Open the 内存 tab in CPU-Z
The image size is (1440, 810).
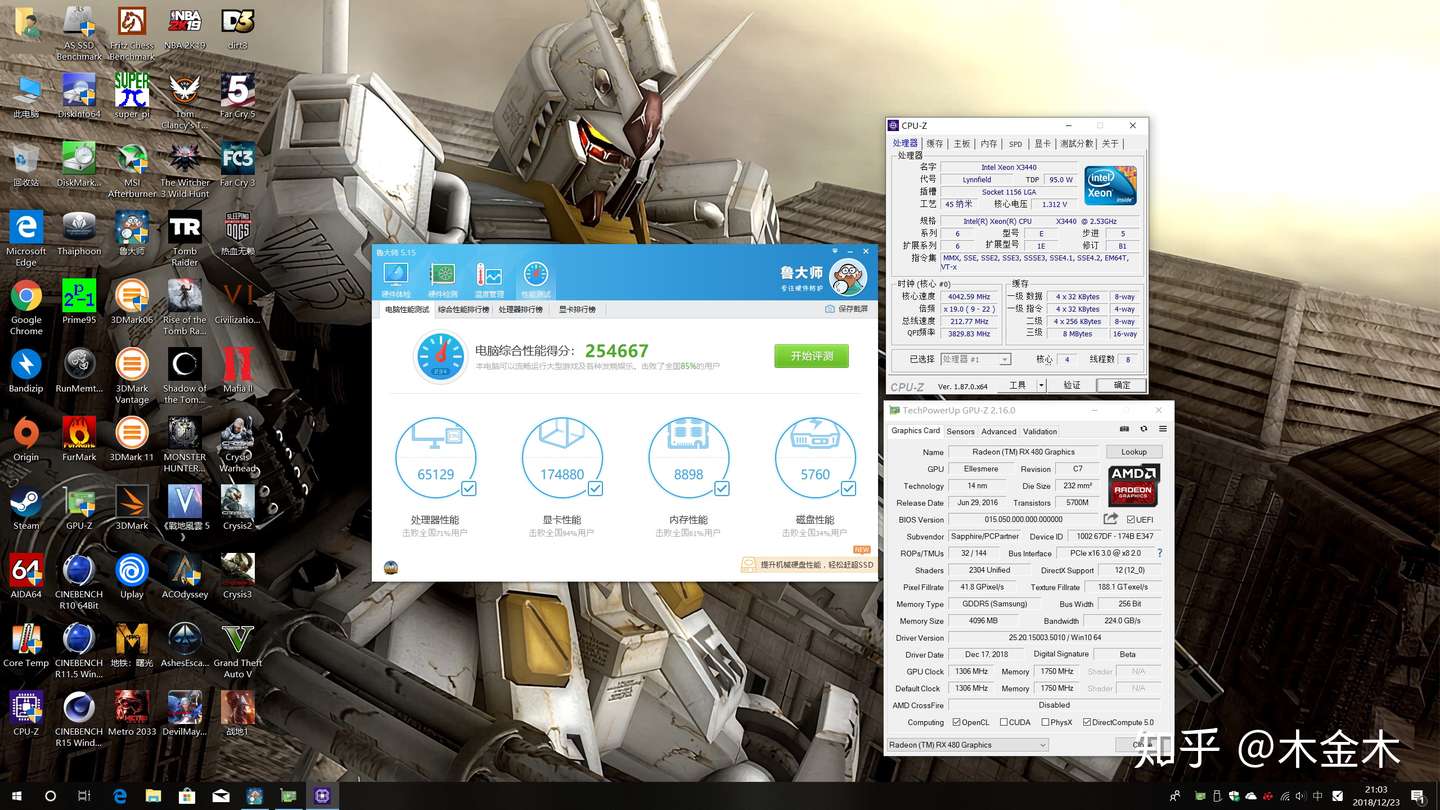point(989,144)
